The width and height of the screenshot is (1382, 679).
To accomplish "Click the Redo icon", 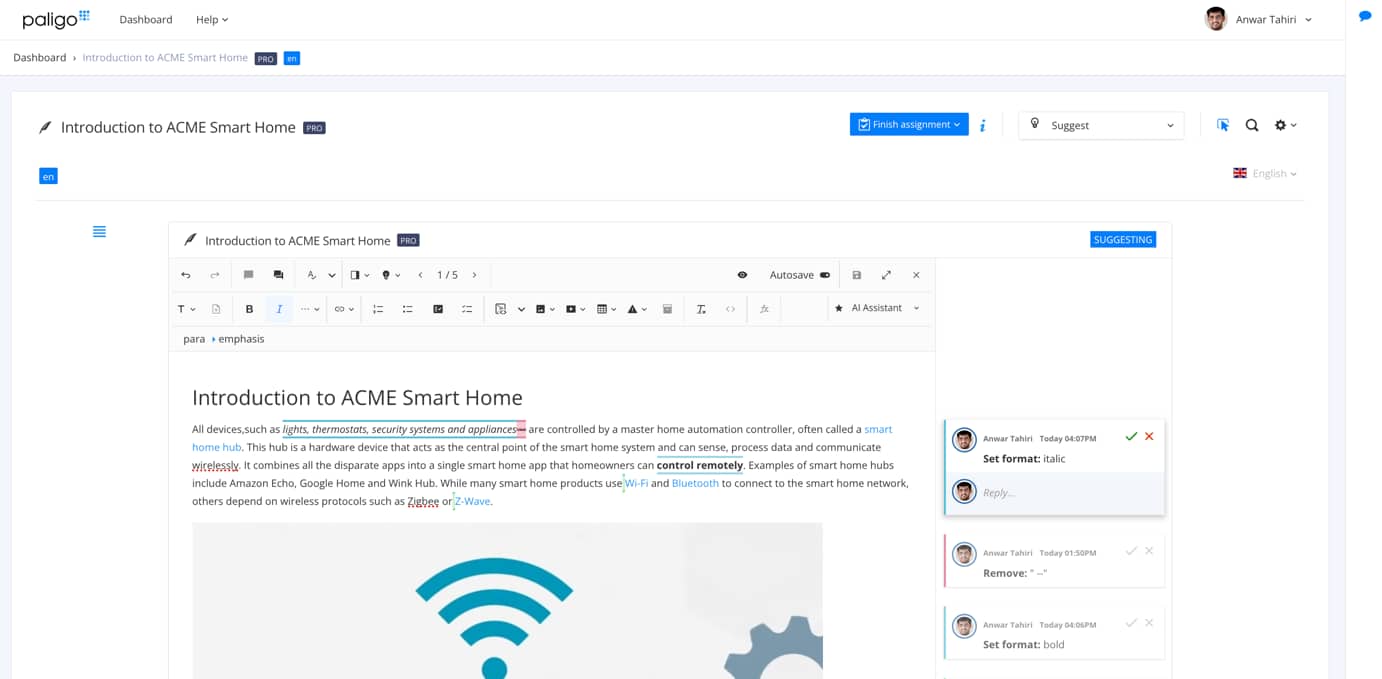I will [213, 274].
